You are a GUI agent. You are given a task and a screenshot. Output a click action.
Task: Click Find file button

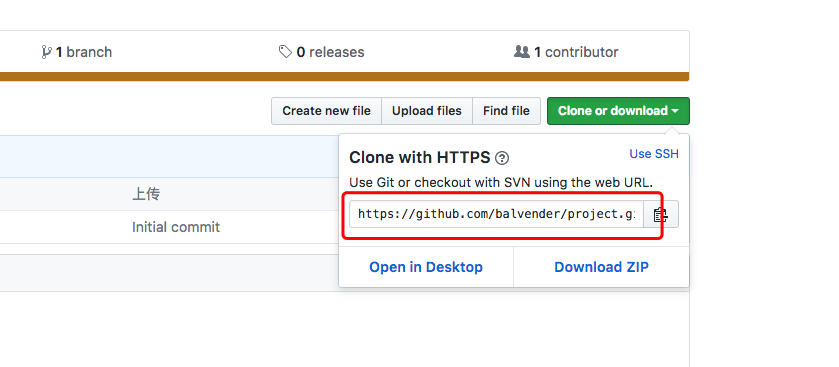pos(506,111)
